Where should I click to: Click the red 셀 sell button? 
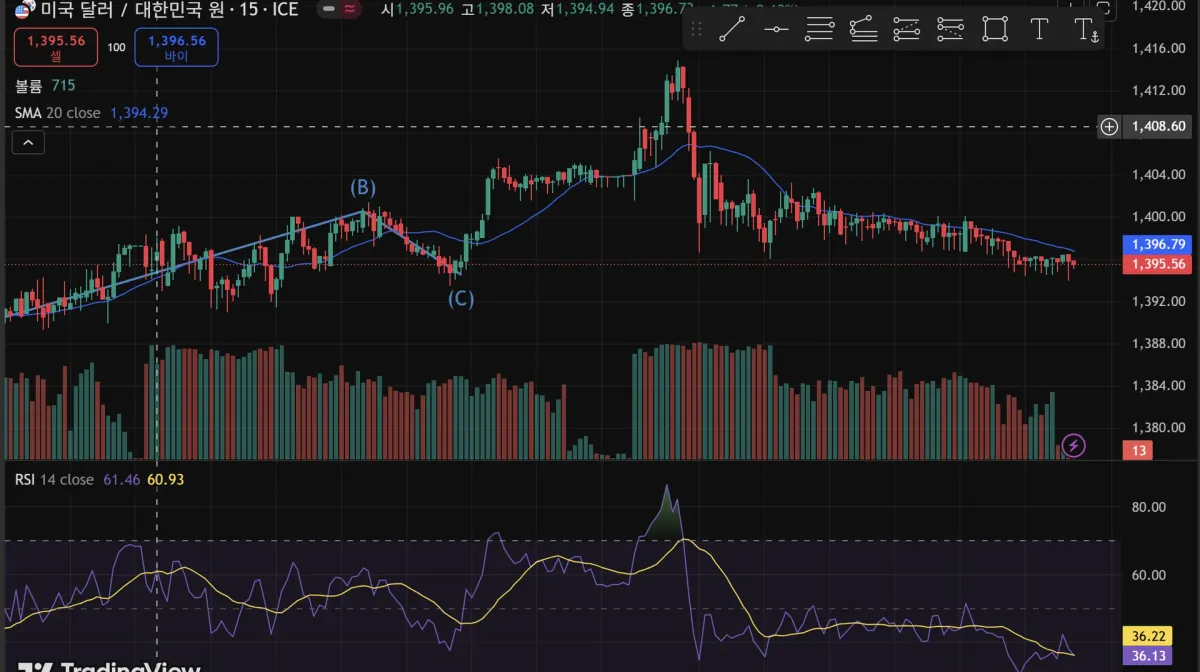(56, 46)
